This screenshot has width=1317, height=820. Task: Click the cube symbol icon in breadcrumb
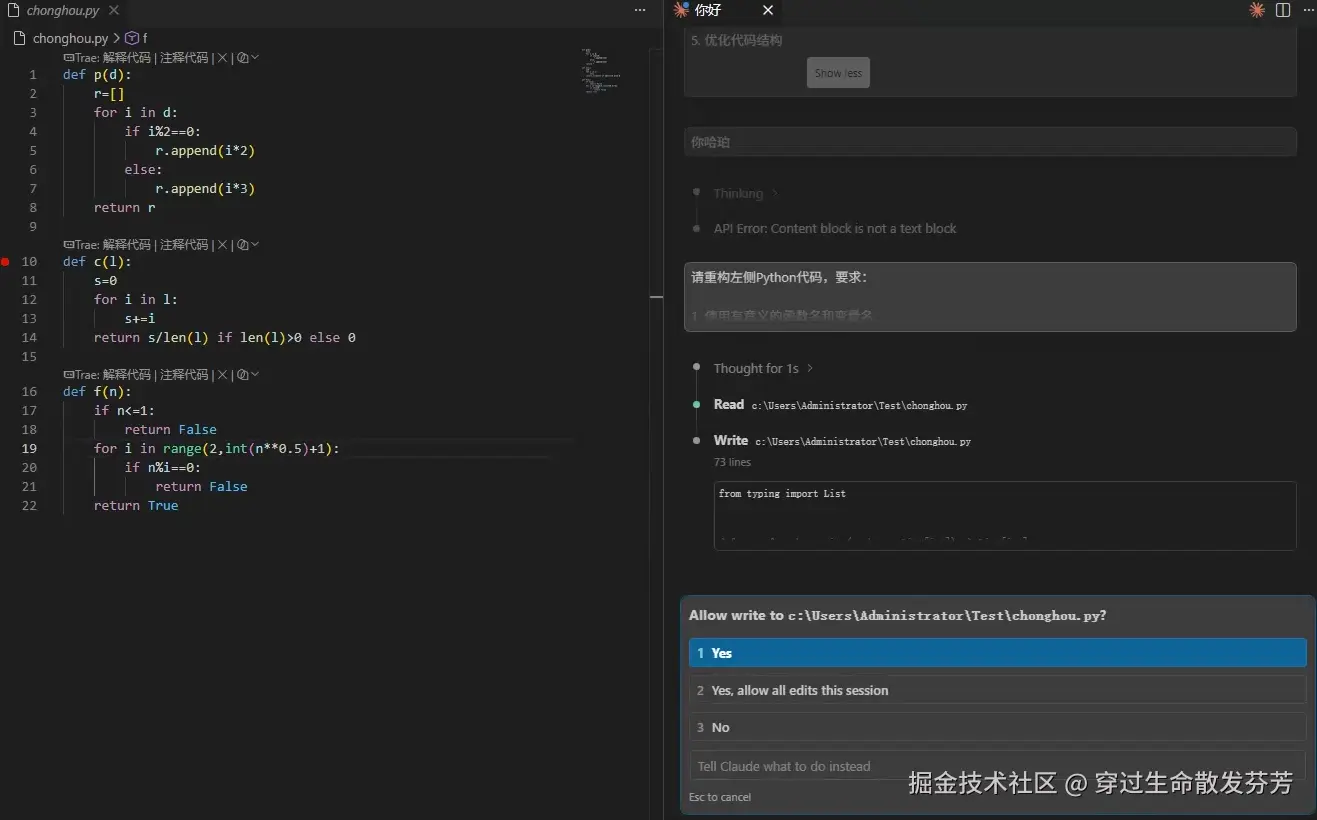tap(131, 38)
